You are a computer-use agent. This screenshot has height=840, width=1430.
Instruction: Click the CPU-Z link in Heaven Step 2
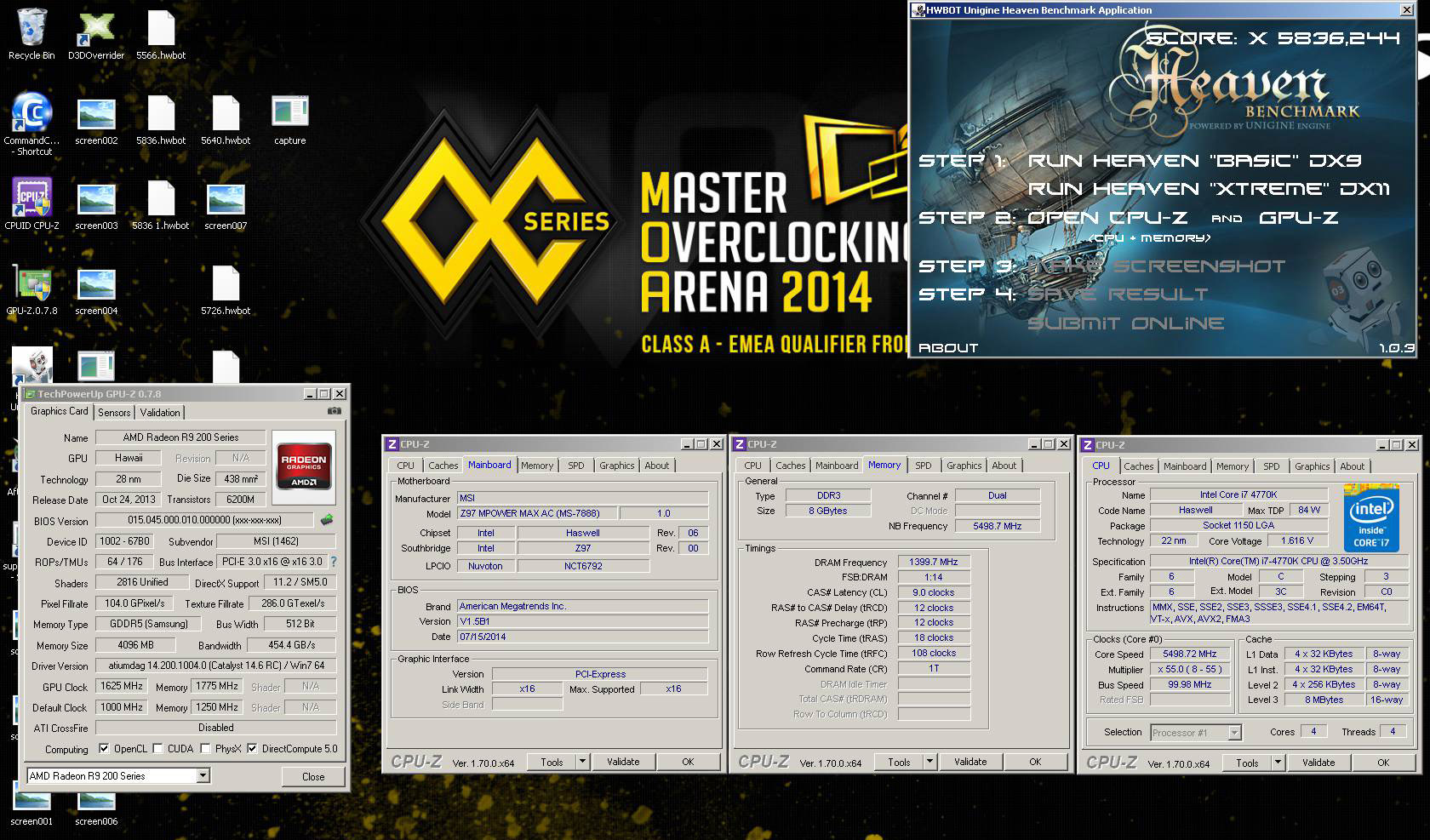point(1108,217)
